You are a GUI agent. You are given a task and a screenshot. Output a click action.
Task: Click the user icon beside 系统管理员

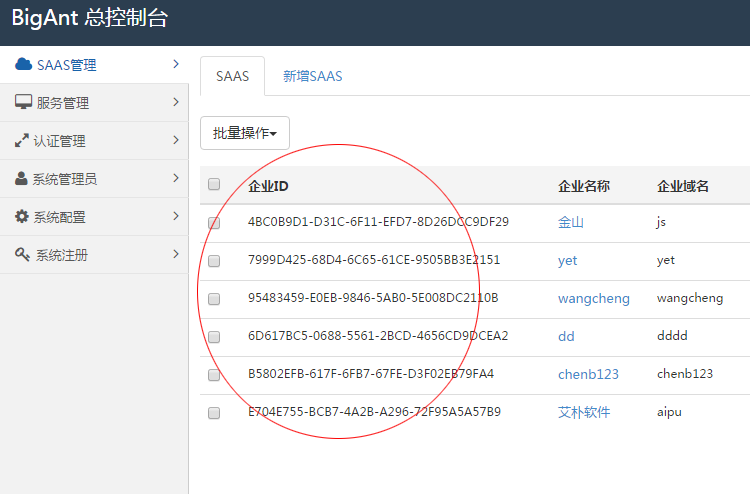[21, 179]
